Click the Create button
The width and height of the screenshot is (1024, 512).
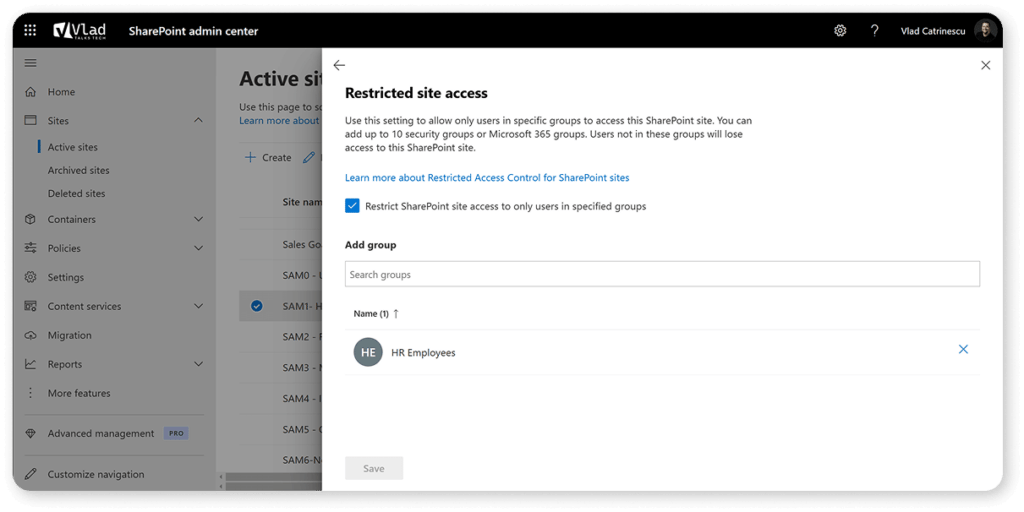(x=268, y=157)
